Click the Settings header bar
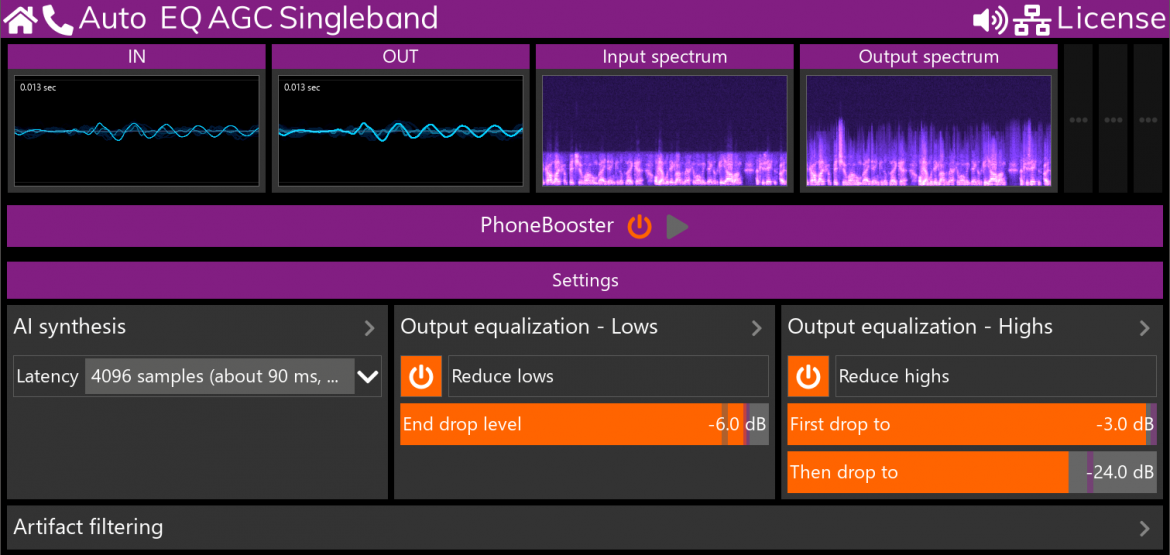1170x555 pixels. point(585,281)
